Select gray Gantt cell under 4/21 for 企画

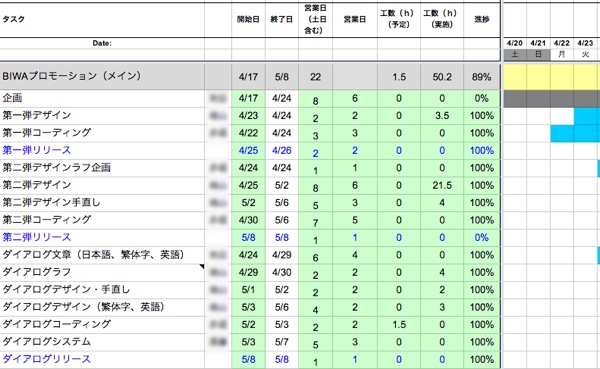[538, 98]
